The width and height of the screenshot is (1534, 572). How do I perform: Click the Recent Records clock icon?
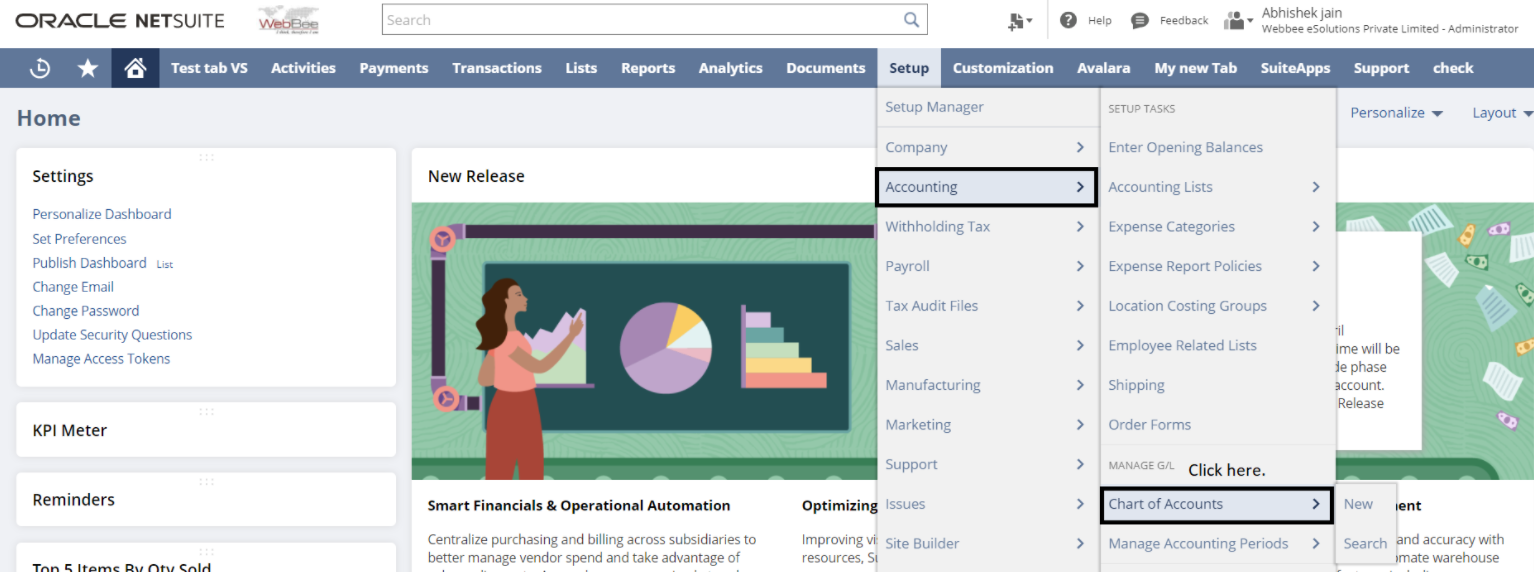tap(40, 68)
